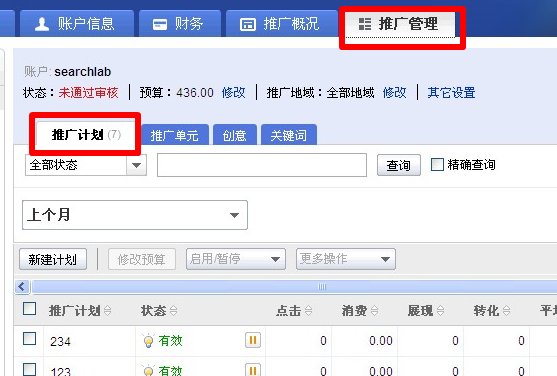Image resolution: width=557 pixels, height=376 pixels.
Task: Click the 查询 button
Action: pos(399,165)
